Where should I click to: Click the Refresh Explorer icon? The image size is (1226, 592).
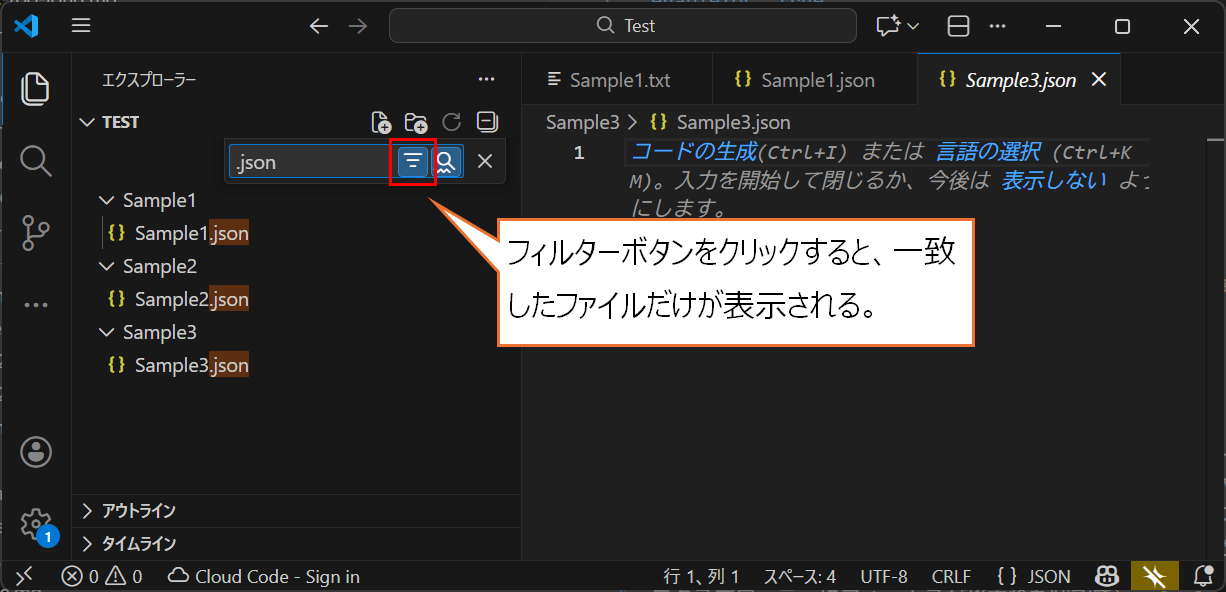point(451,122)
